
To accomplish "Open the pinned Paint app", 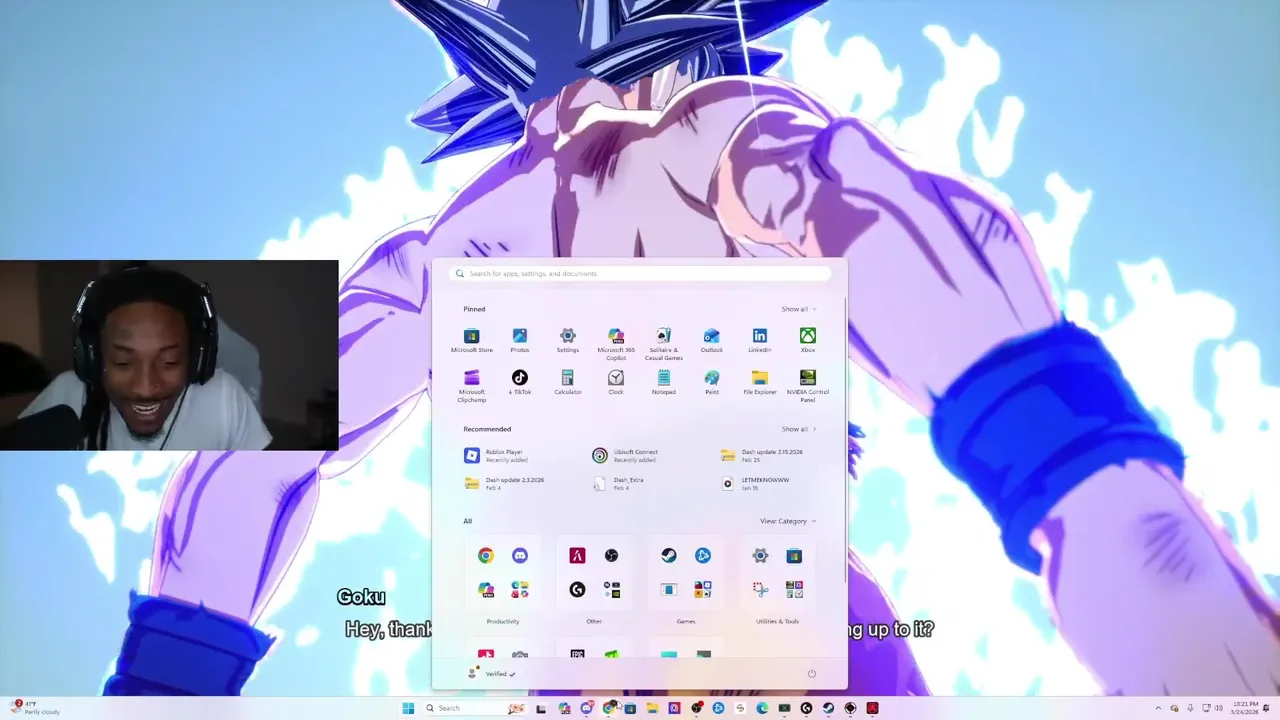I will point(711,382).
